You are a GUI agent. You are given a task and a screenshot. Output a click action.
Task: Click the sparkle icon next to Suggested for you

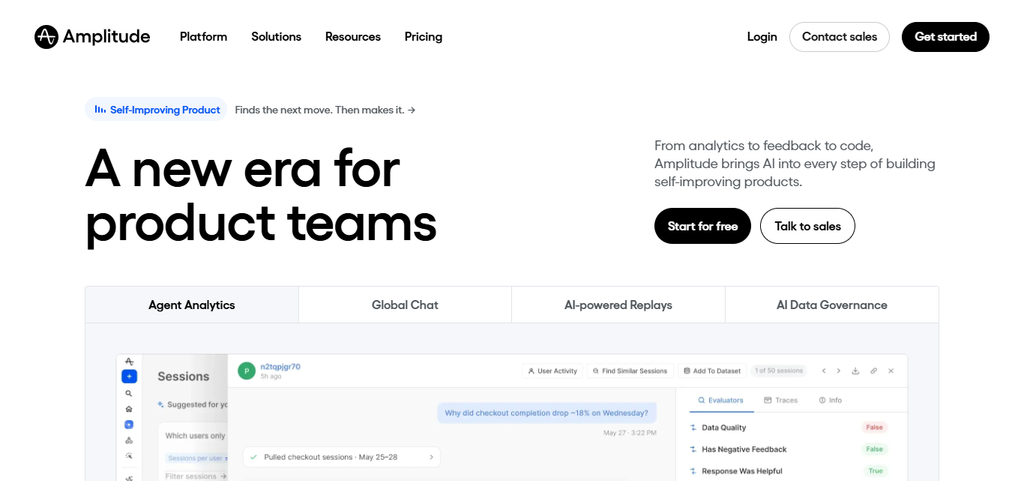click(161, 405)
